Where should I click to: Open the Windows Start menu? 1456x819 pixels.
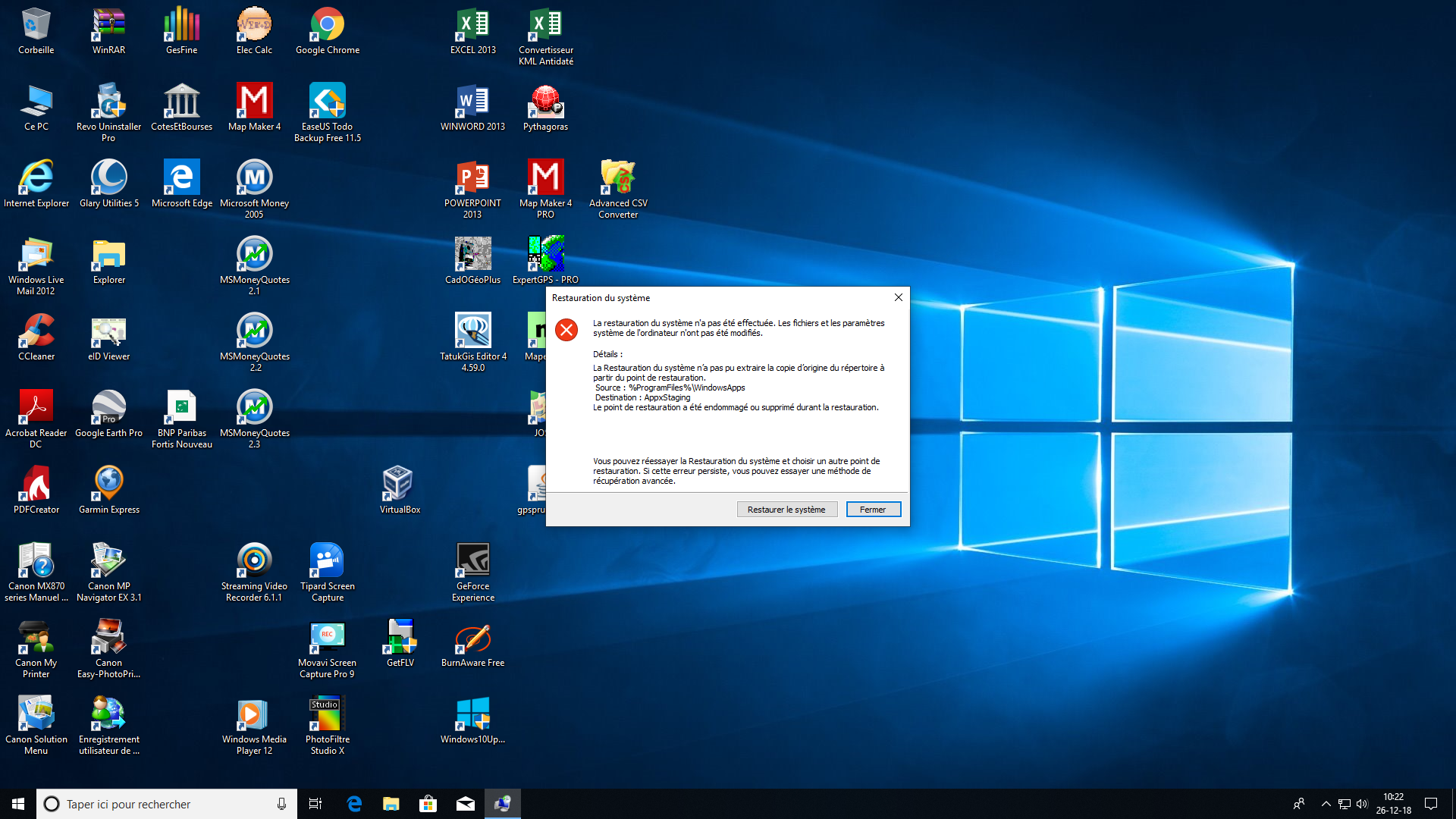18,804
